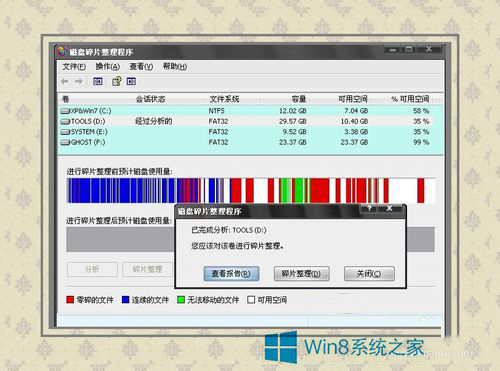Click the back arrow toolbar icon
Viewport: 500px width, 371px height.
click(65, 81)
